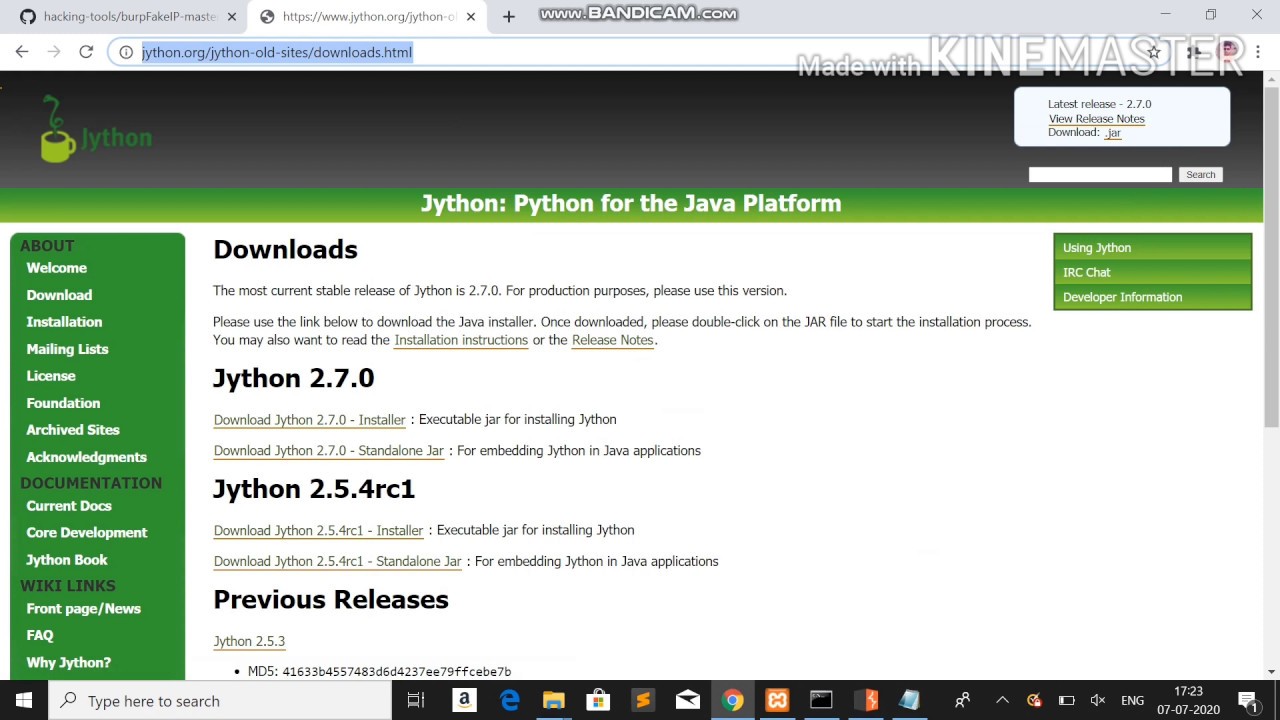The width and height of the screenshot is (1280, 720).
Task: Close the jython.org tab
Action: [x=471, y=16]
